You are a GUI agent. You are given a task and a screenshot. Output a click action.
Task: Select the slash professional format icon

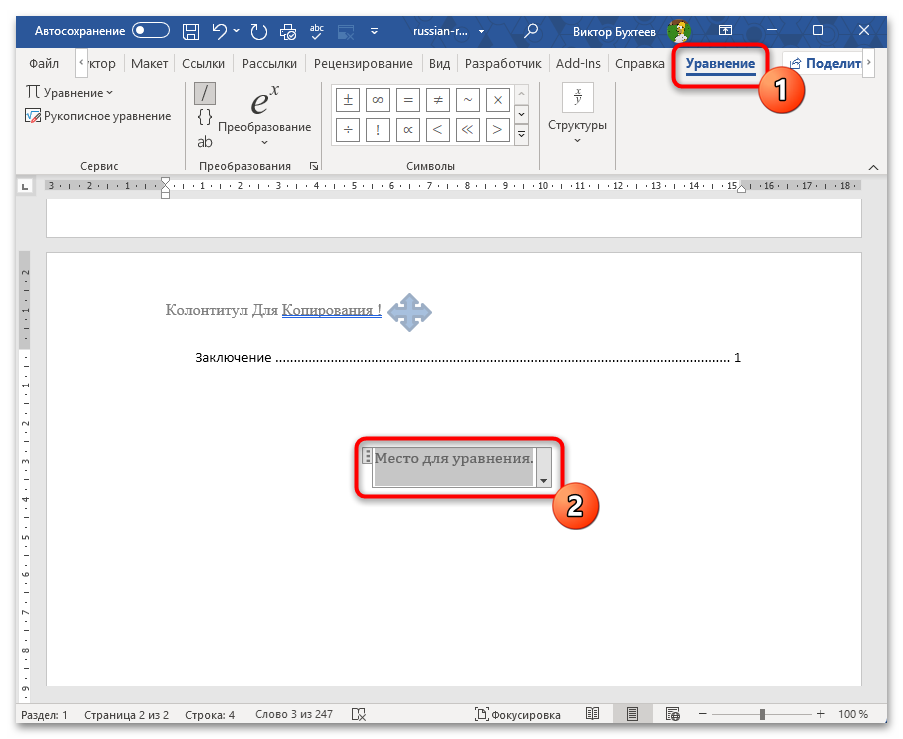point(204,93)
